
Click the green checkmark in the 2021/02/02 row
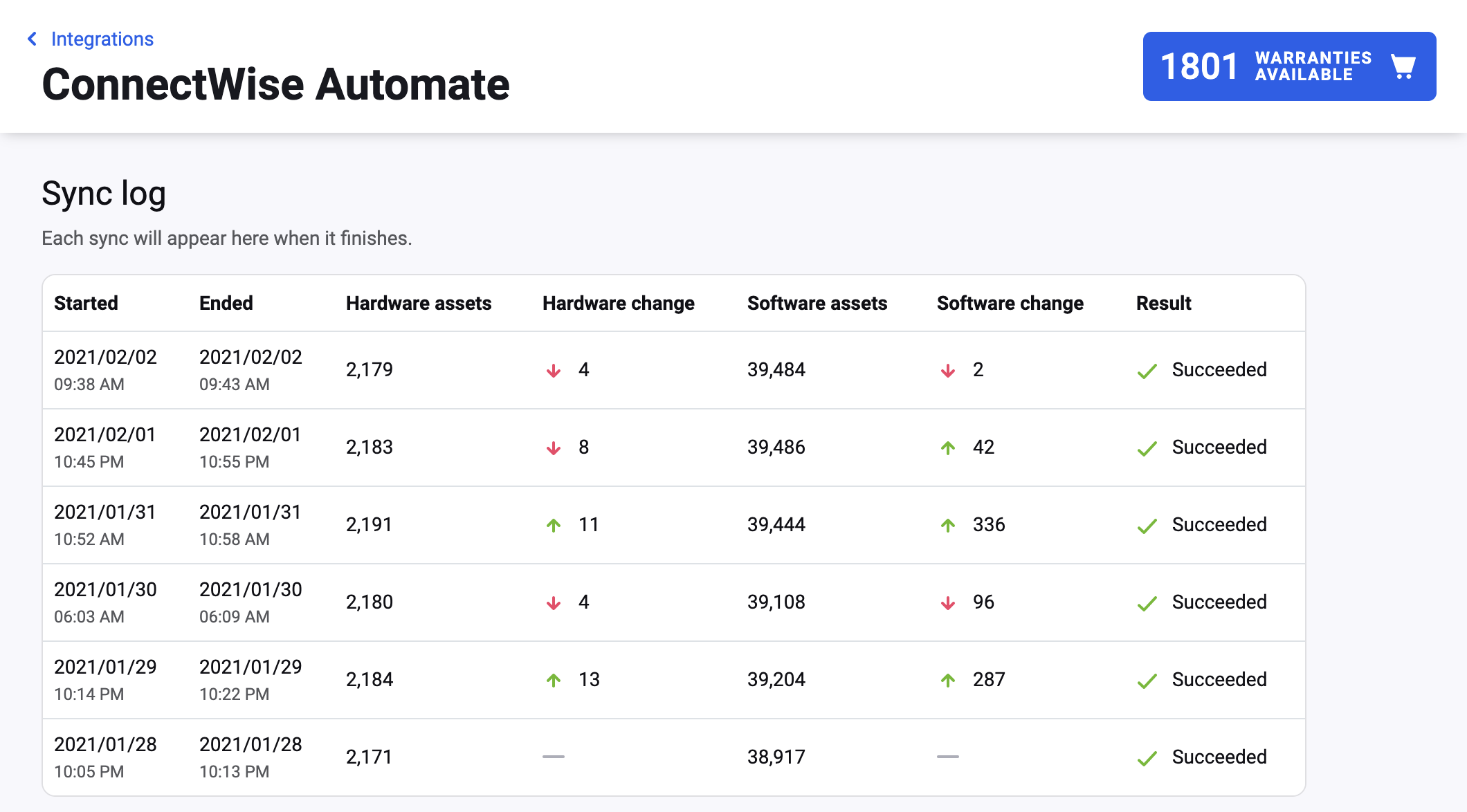click(1147, 371)
